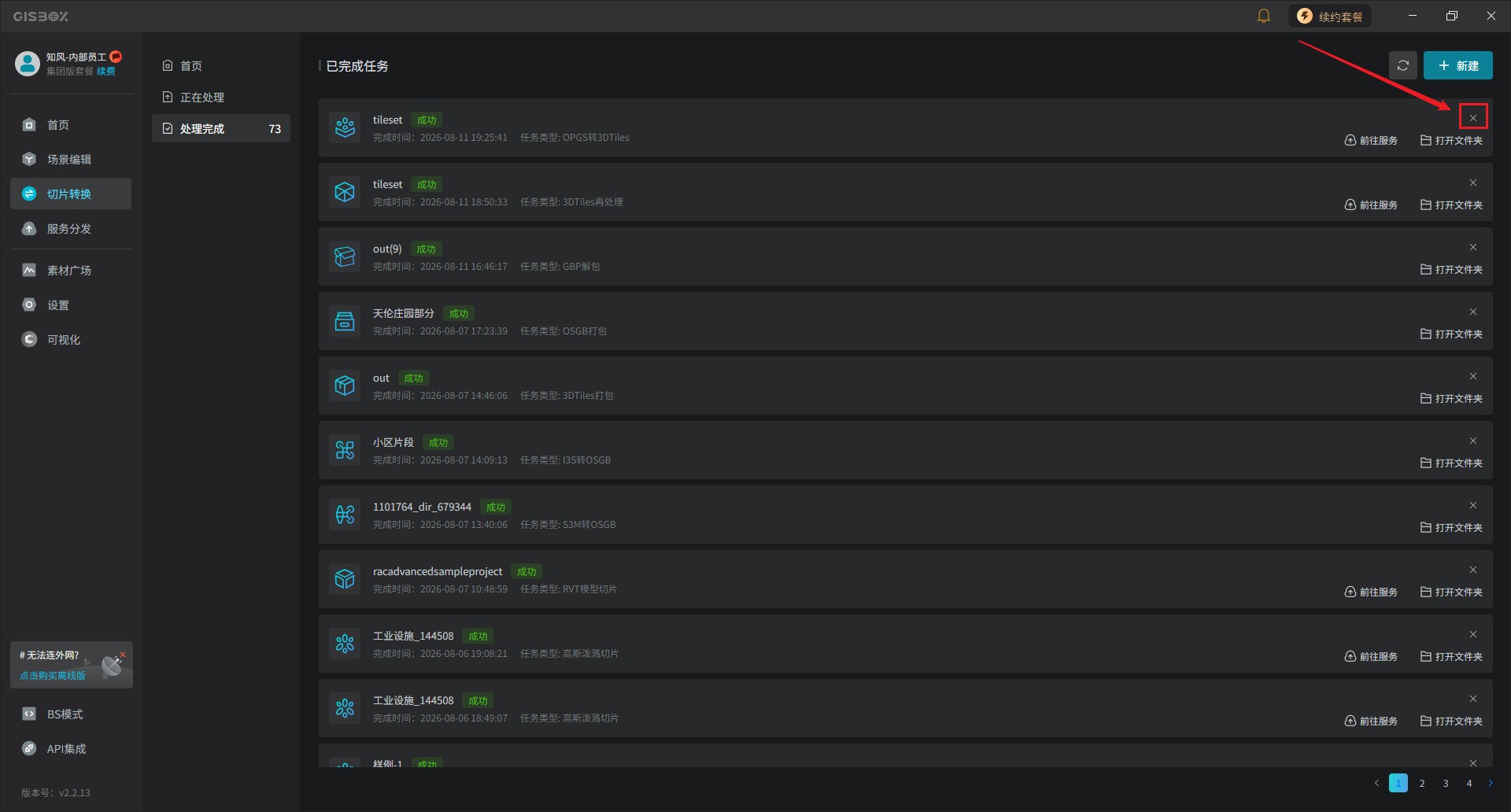Click the 点击购买离线版 link
The width and height of the screenshot is (1511, 812).
click(53, 675)
